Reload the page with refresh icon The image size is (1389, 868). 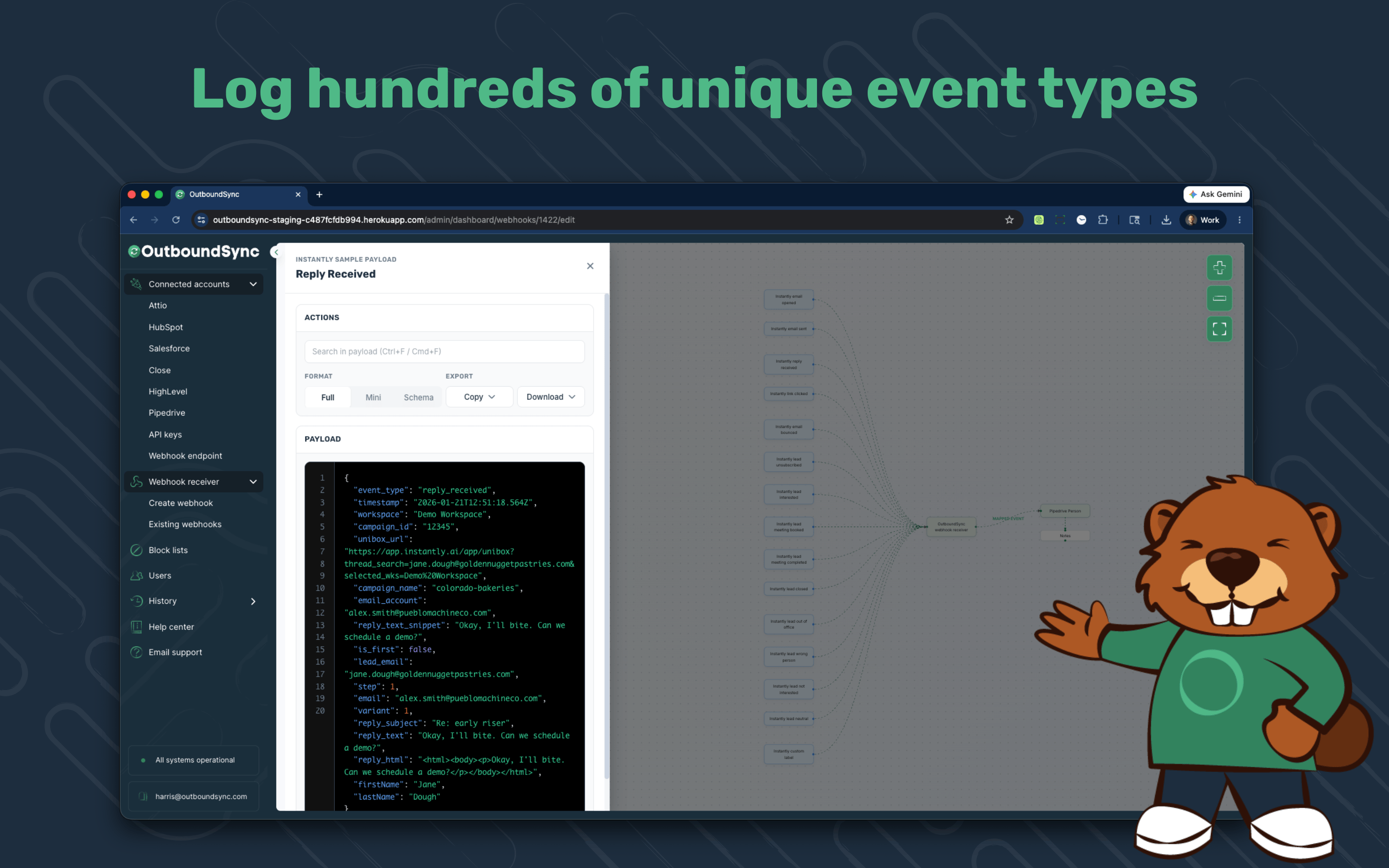176,220
